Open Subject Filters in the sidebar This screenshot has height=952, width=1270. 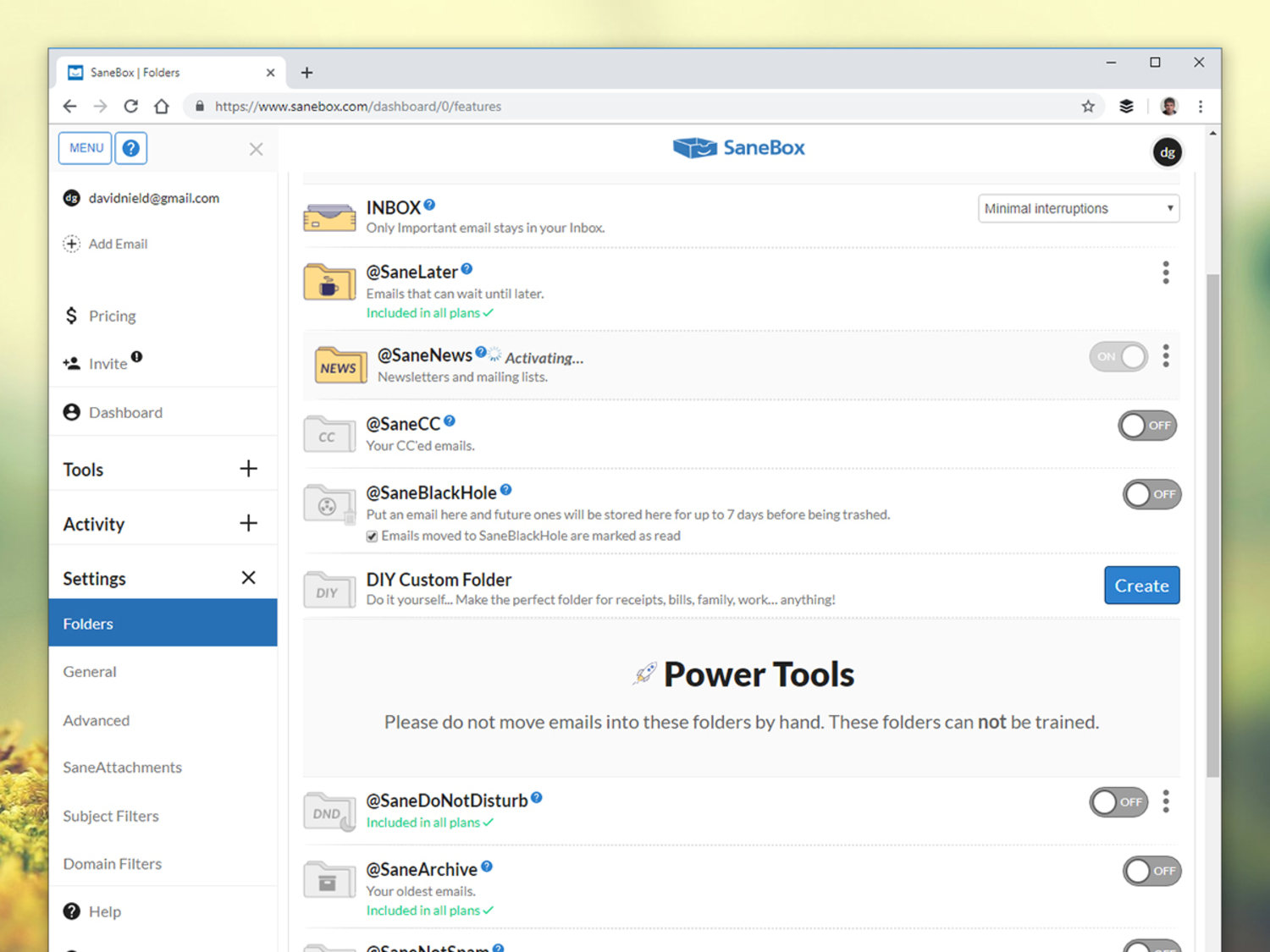coord(111,816)
